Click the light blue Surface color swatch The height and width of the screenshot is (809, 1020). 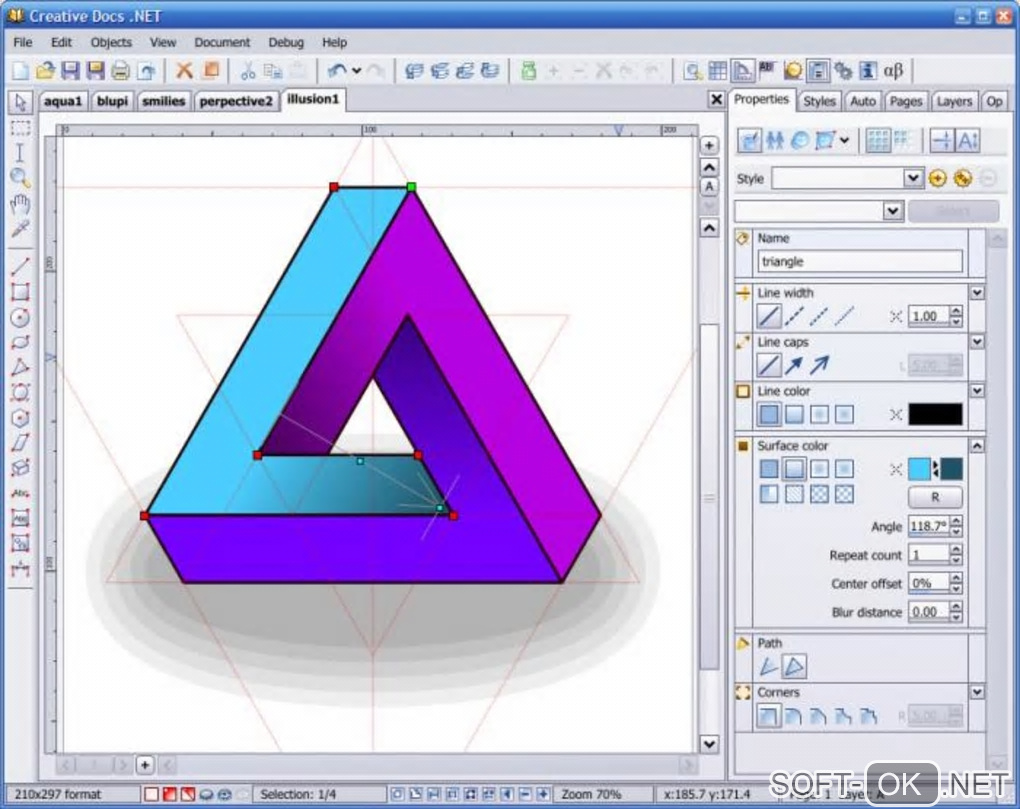pyautogui.click(x=919, y=469)
